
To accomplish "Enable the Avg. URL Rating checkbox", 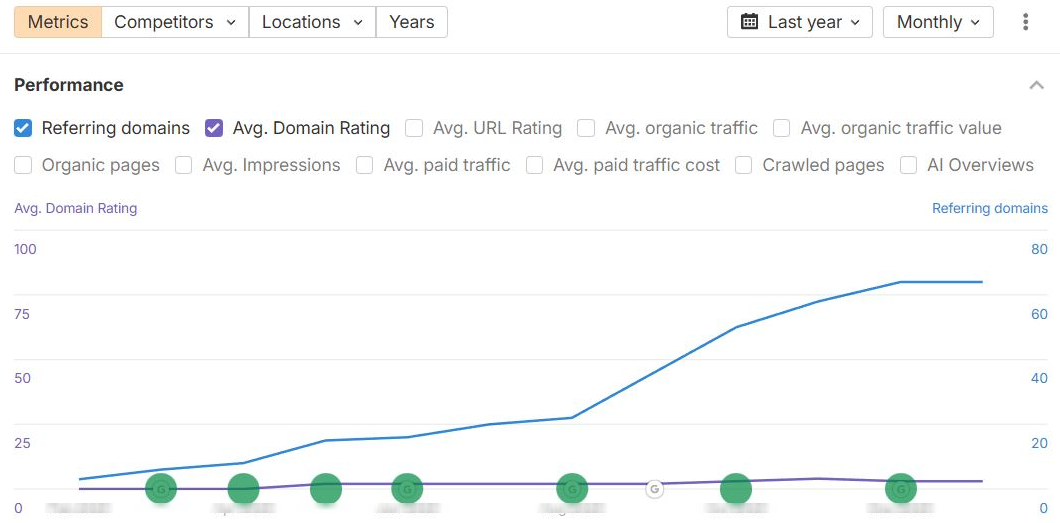I will point(414,128).
